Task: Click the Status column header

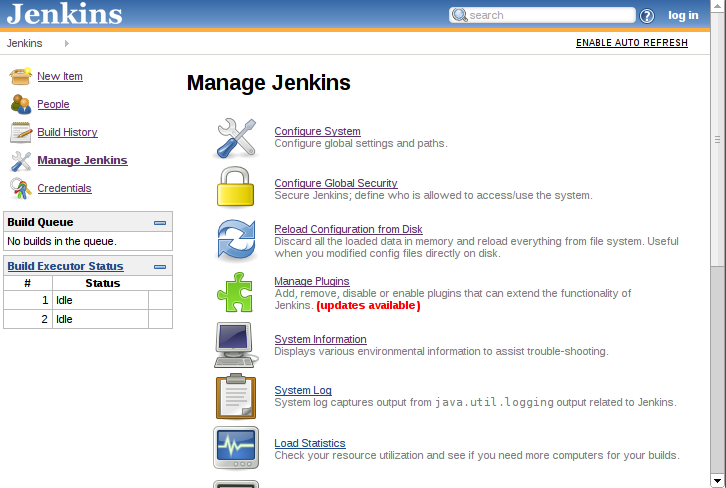Action: point(103,283)
